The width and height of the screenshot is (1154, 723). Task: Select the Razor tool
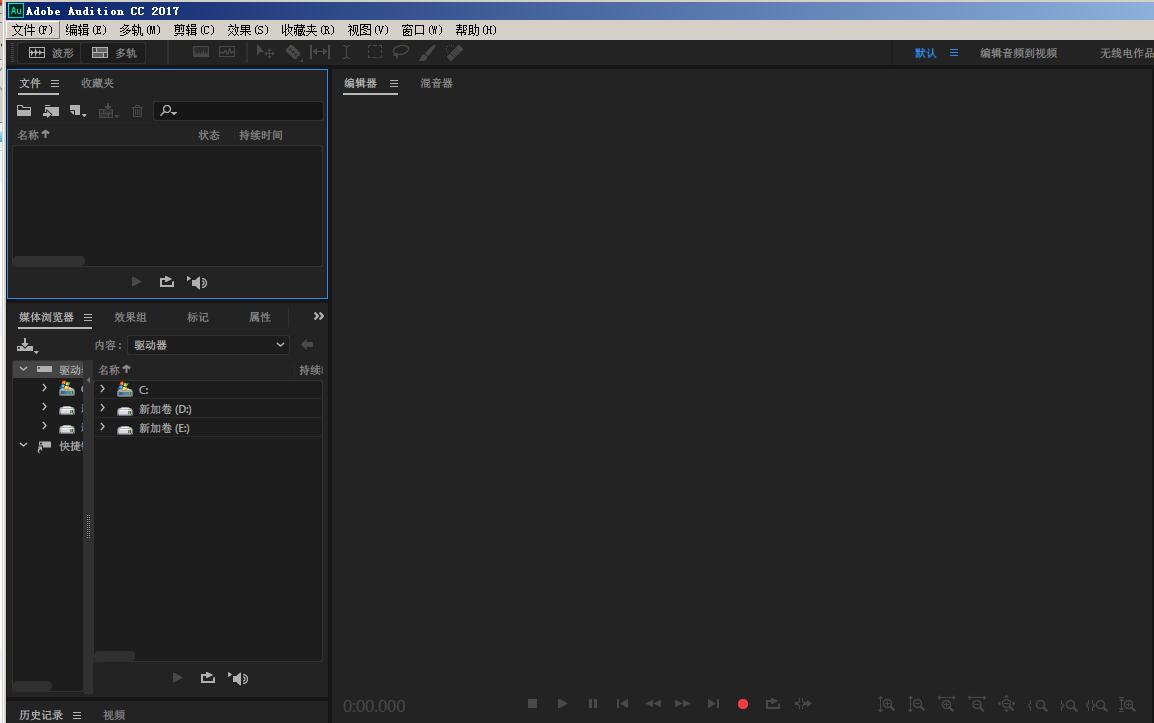tap(294, 52)
